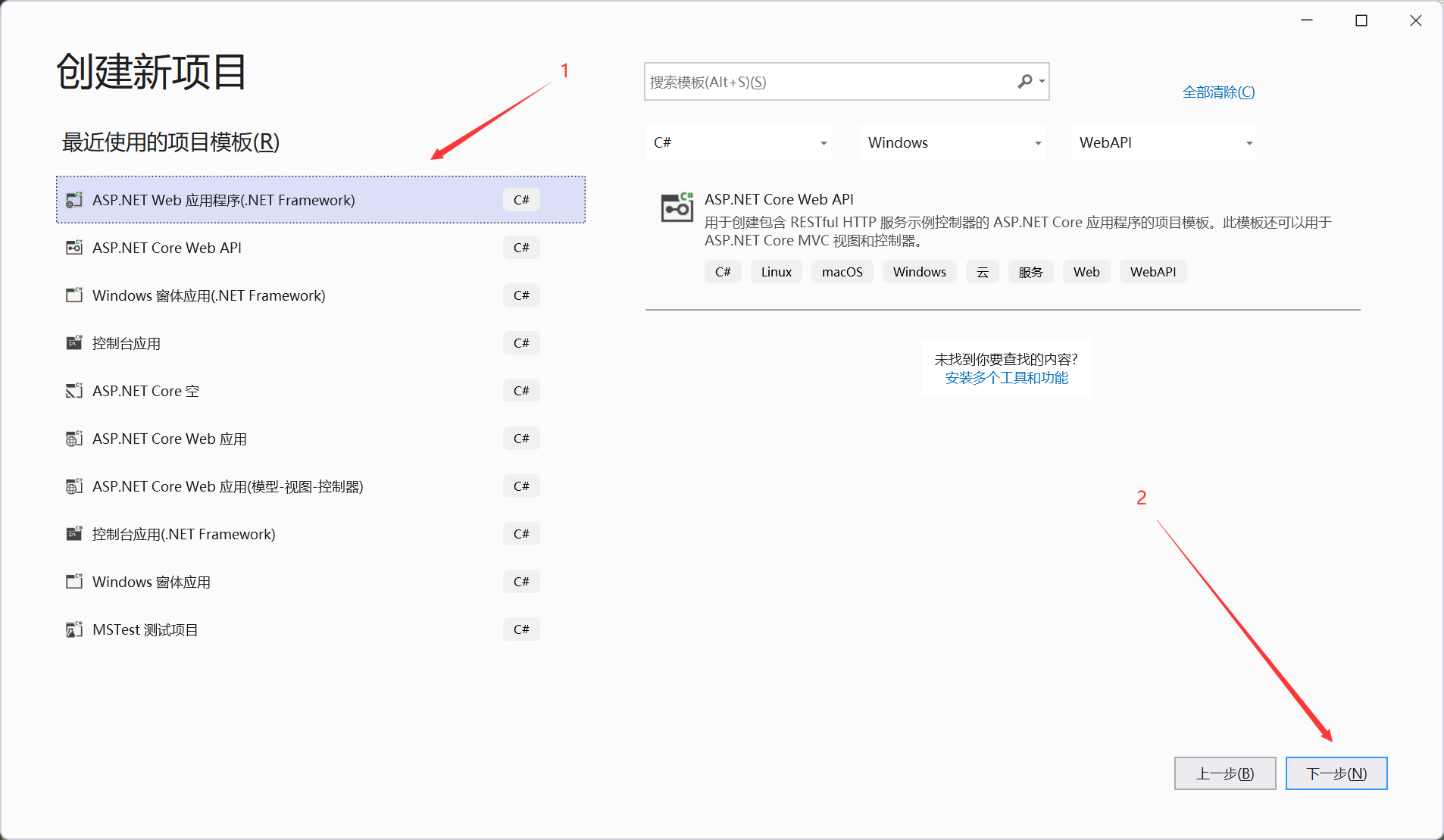This screenshot has height=840, width=1444.
Task: Click the MSTest 测试项目 template icon
Action: click(73, 629)
